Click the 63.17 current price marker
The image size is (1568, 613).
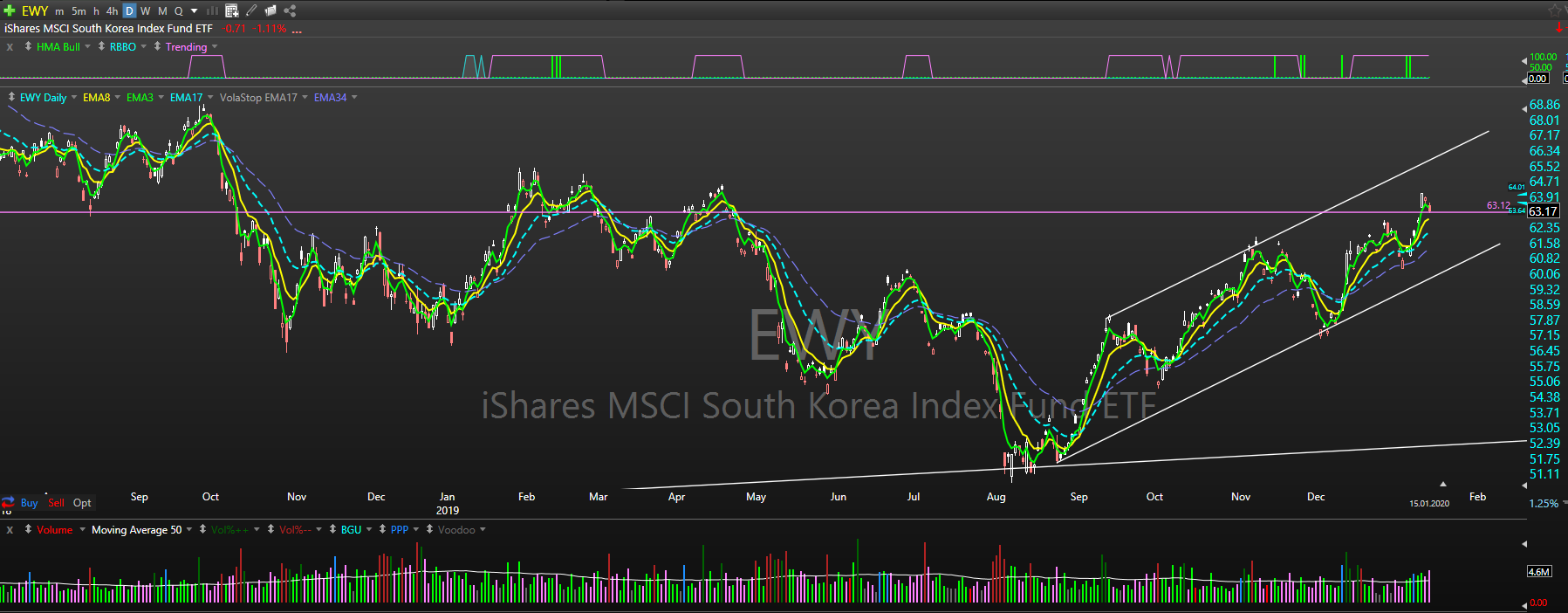[x=1543, y=211]
